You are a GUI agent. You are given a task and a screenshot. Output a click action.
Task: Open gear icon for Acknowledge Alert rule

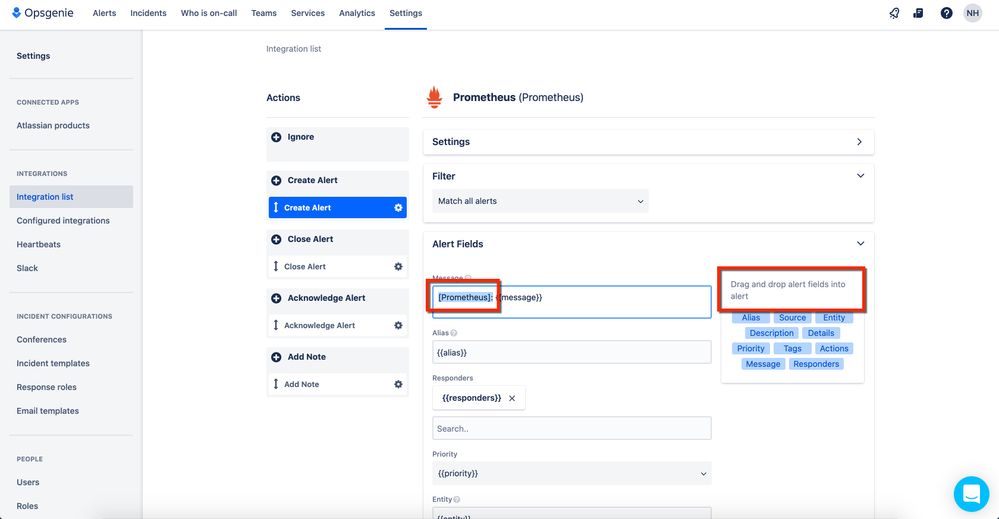click(x=398, y=325)
